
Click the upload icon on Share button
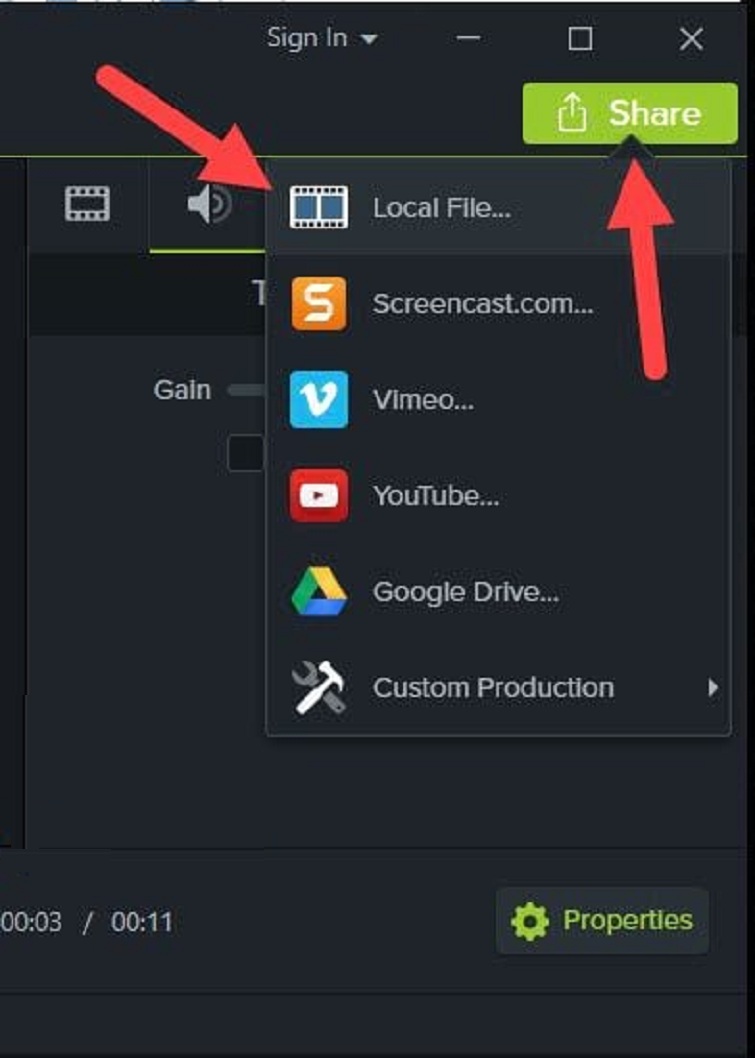pyautogui.click(x=571, y=112)
